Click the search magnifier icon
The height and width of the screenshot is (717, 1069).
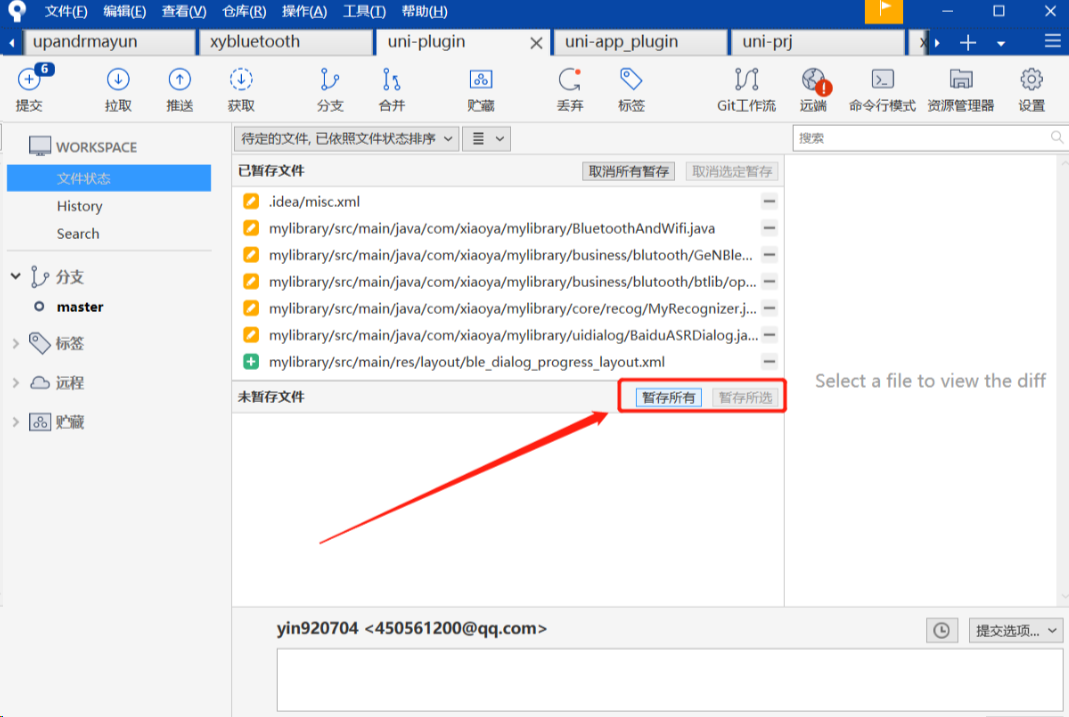(1057, 138)
